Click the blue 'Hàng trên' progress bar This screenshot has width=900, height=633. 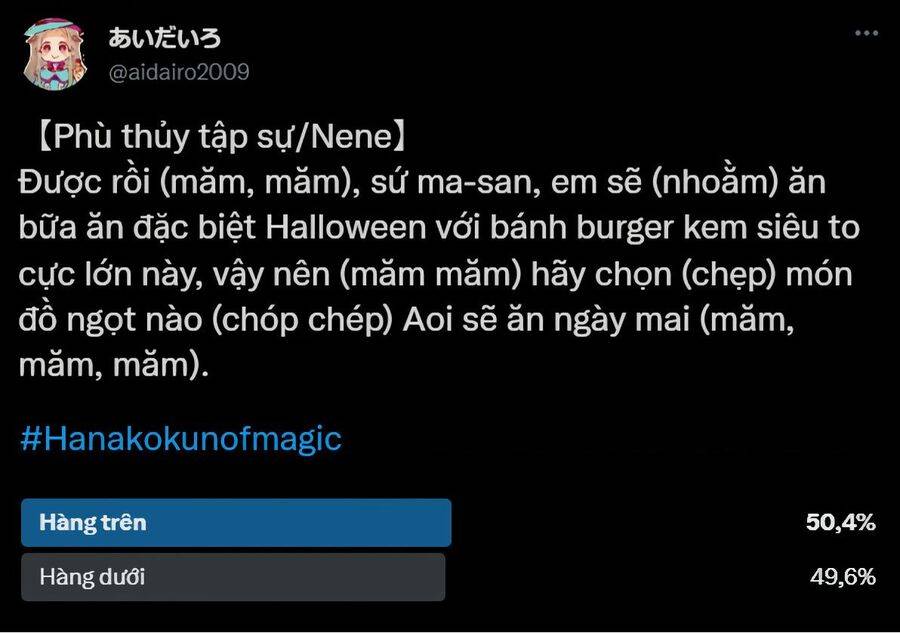tap(236, 522)
